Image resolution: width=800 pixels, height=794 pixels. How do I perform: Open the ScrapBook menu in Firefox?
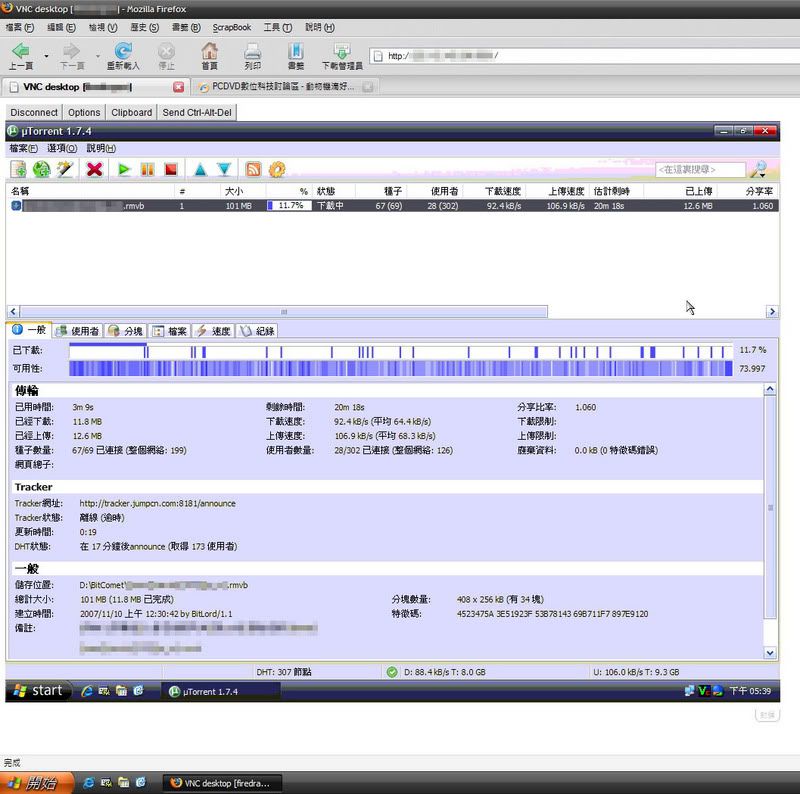232,27
